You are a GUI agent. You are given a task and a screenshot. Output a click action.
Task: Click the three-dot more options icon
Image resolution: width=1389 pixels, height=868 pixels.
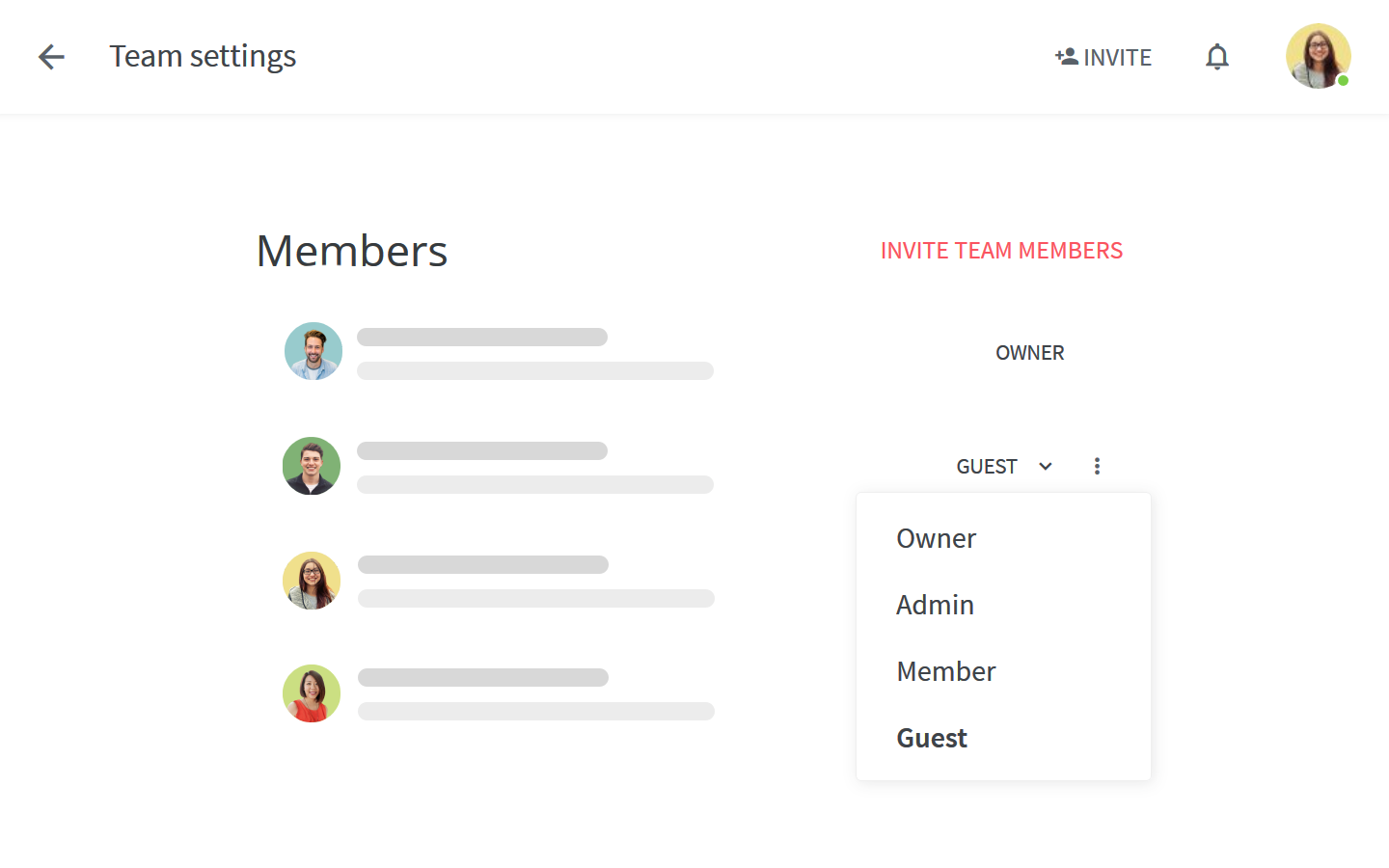coord(1097,467)
